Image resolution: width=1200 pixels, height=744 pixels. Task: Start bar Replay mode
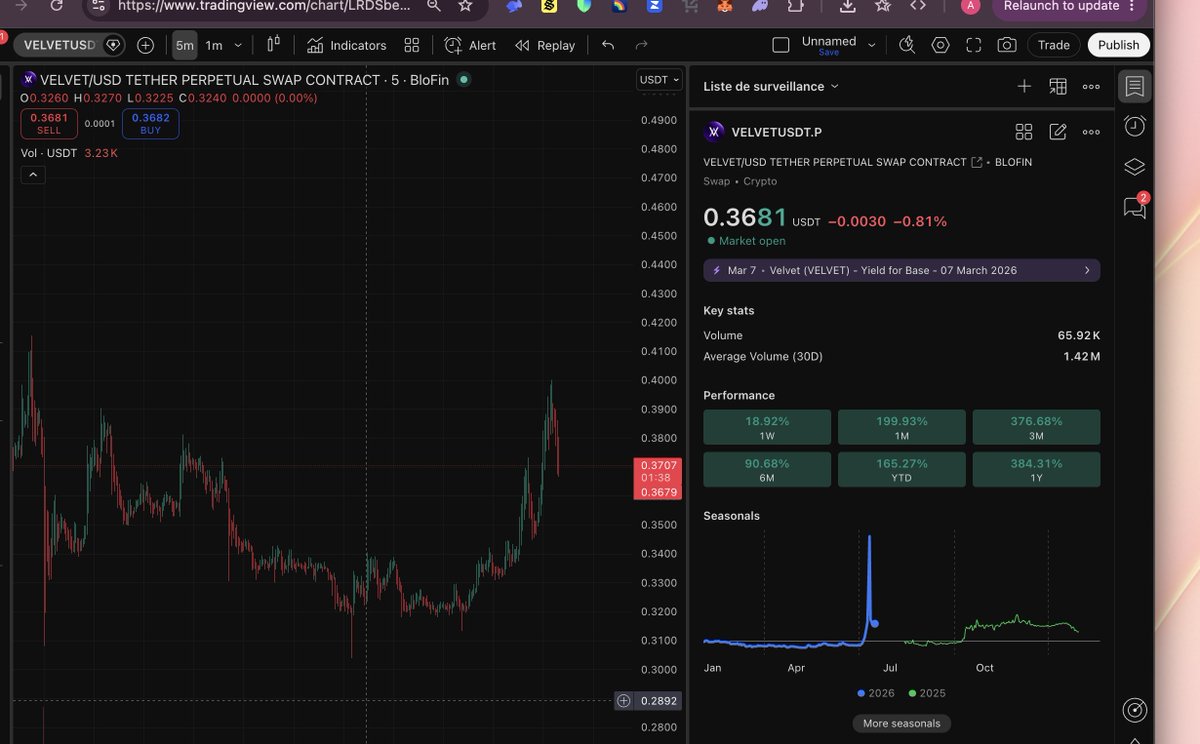[x=545, y=45]
